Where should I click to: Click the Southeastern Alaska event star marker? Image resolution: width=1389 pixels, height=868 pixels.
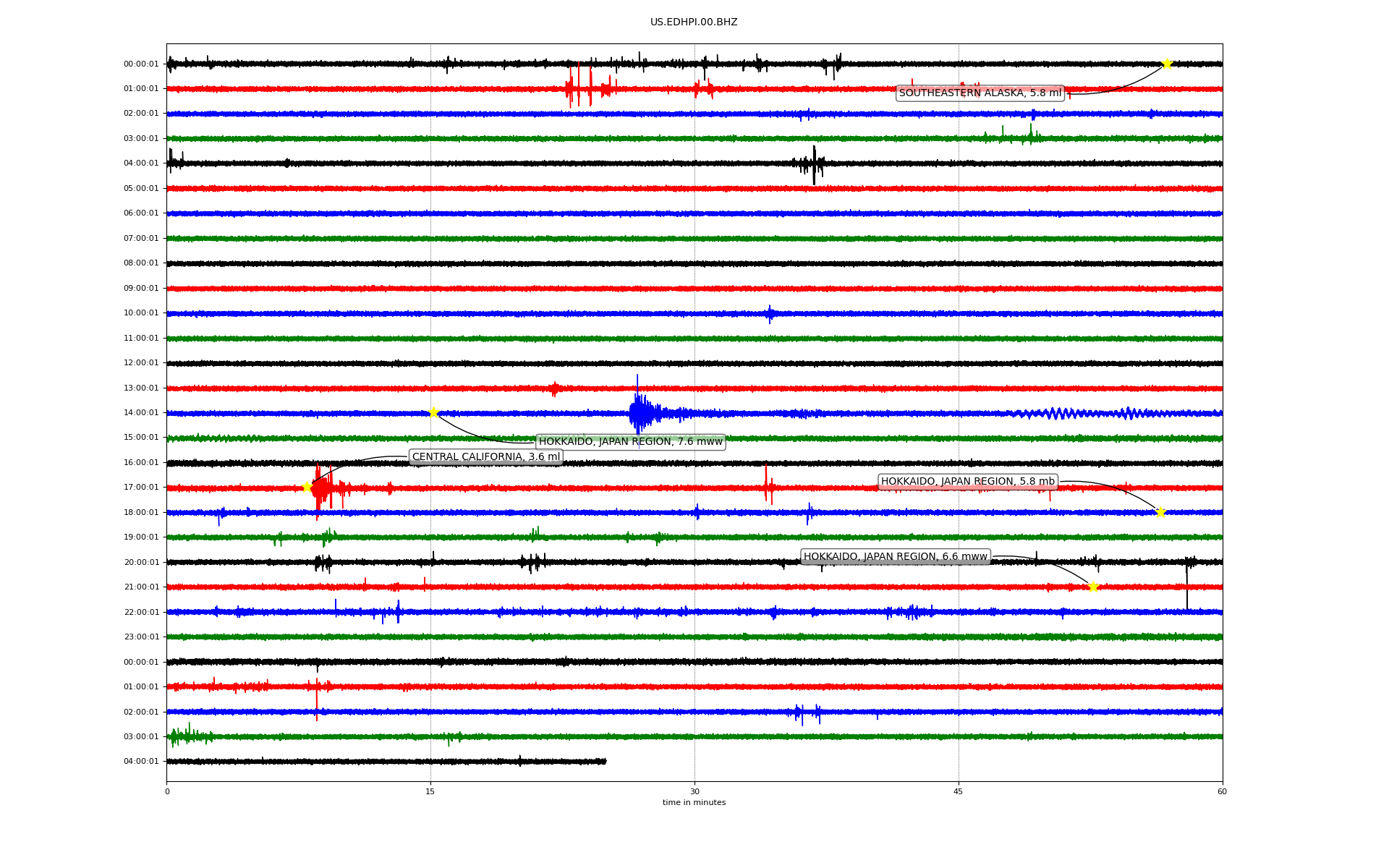(1167, 64)
